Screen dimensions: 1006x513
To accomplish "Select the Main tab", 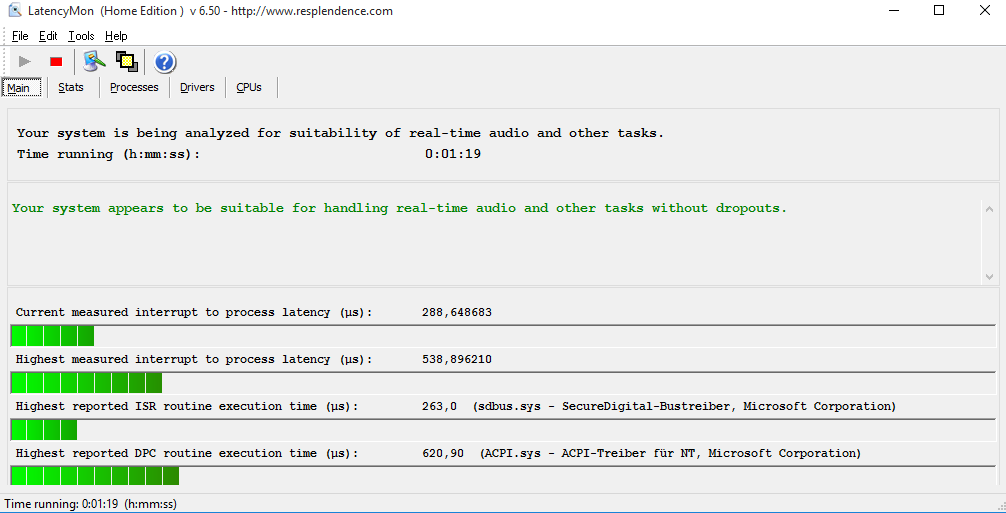I will 22,87.
